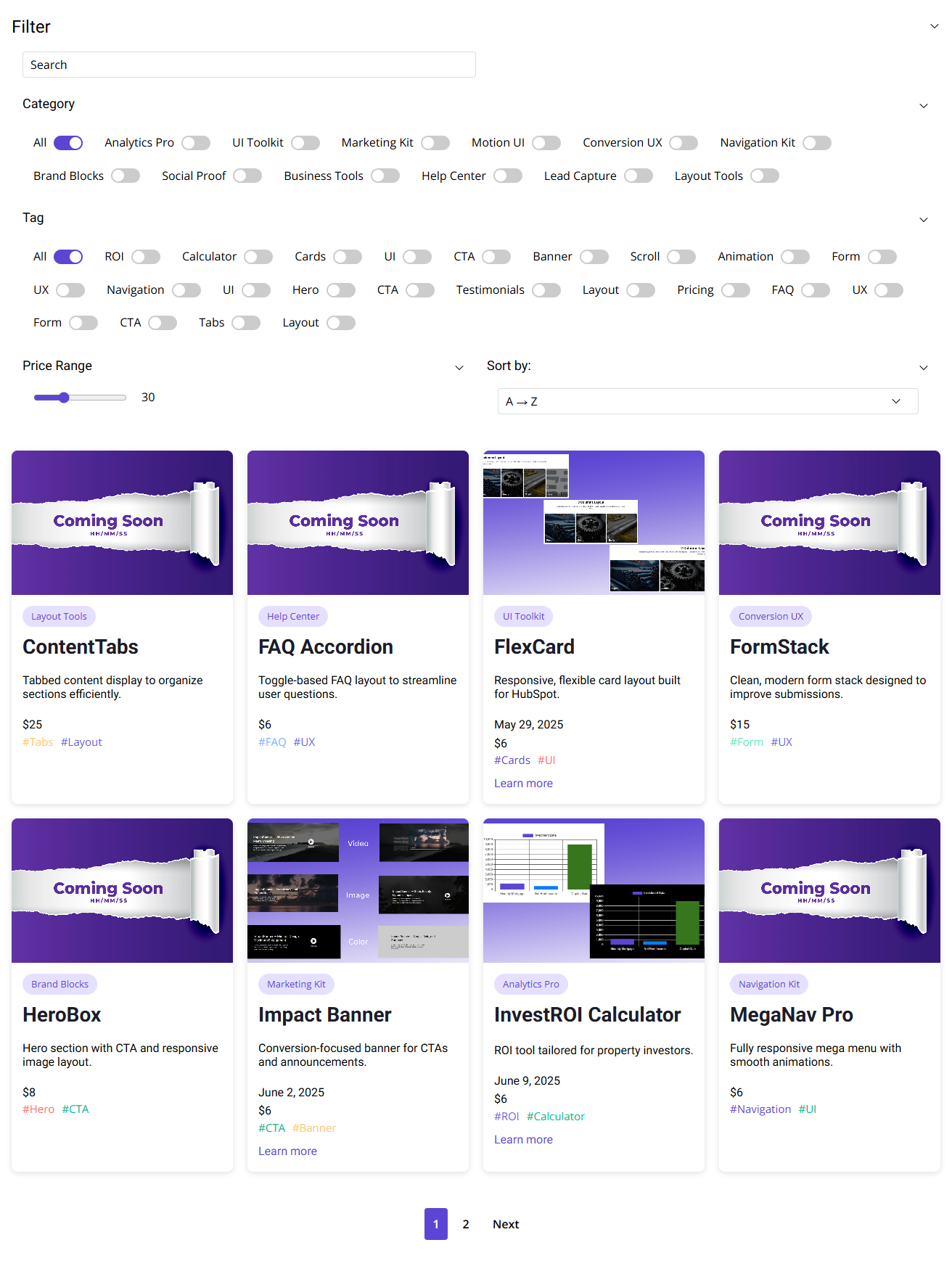Click into the Search input field
Image resolution: width=952 pixels, height=1261 pixels.
coord(249,65)
